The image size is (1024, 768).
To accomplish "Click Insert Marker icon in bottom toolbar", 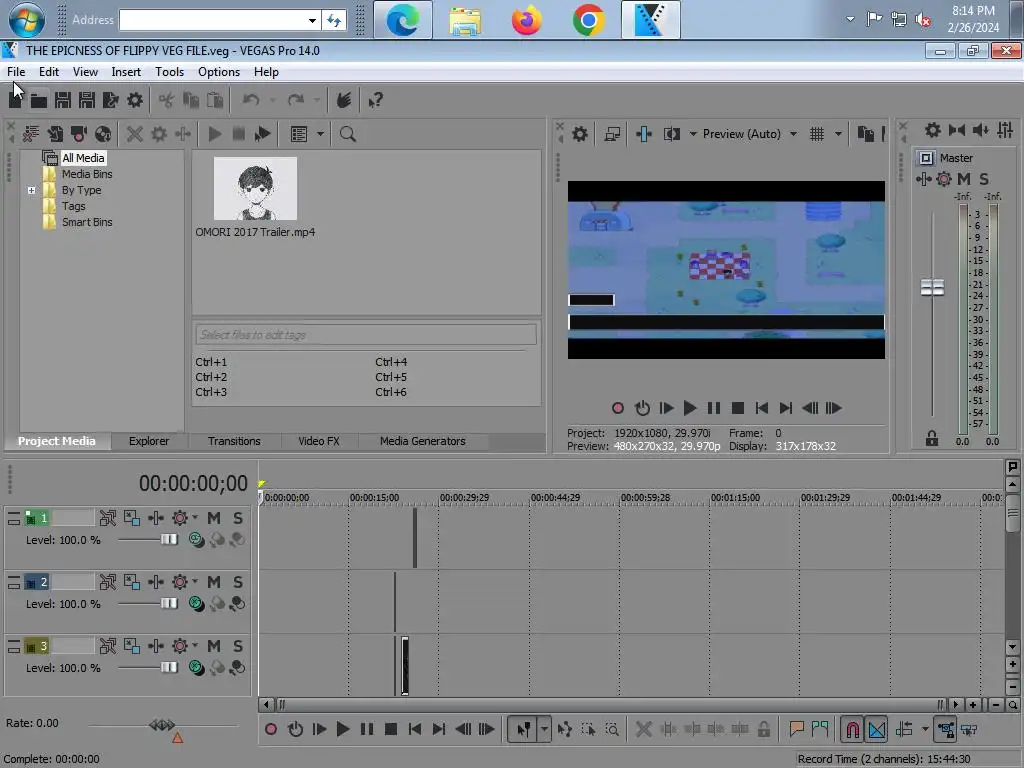I will pos(796,729).
